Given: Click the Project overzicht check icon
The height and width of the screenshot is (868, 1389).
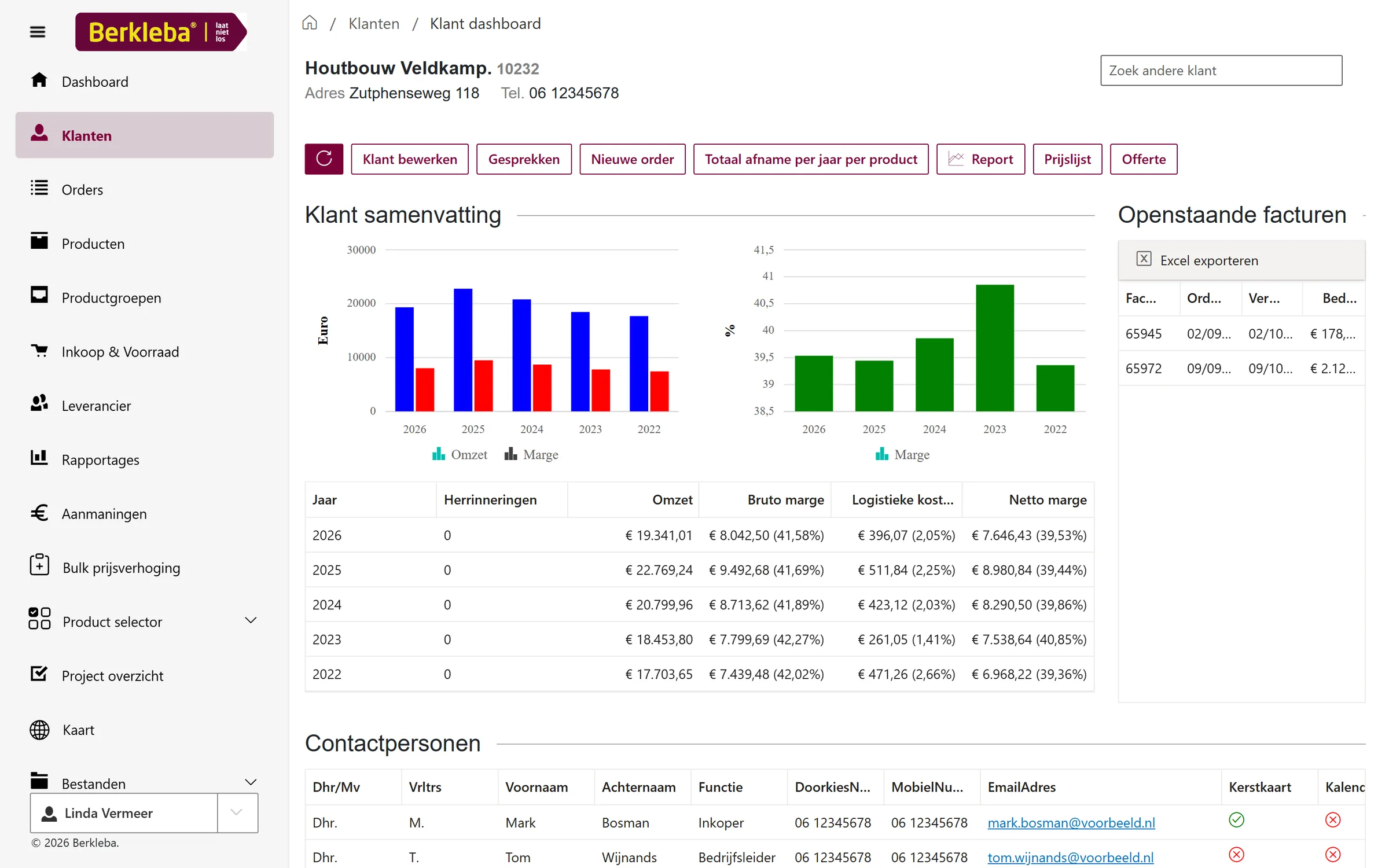Looking at the screenshot, I should click(39, 674).
